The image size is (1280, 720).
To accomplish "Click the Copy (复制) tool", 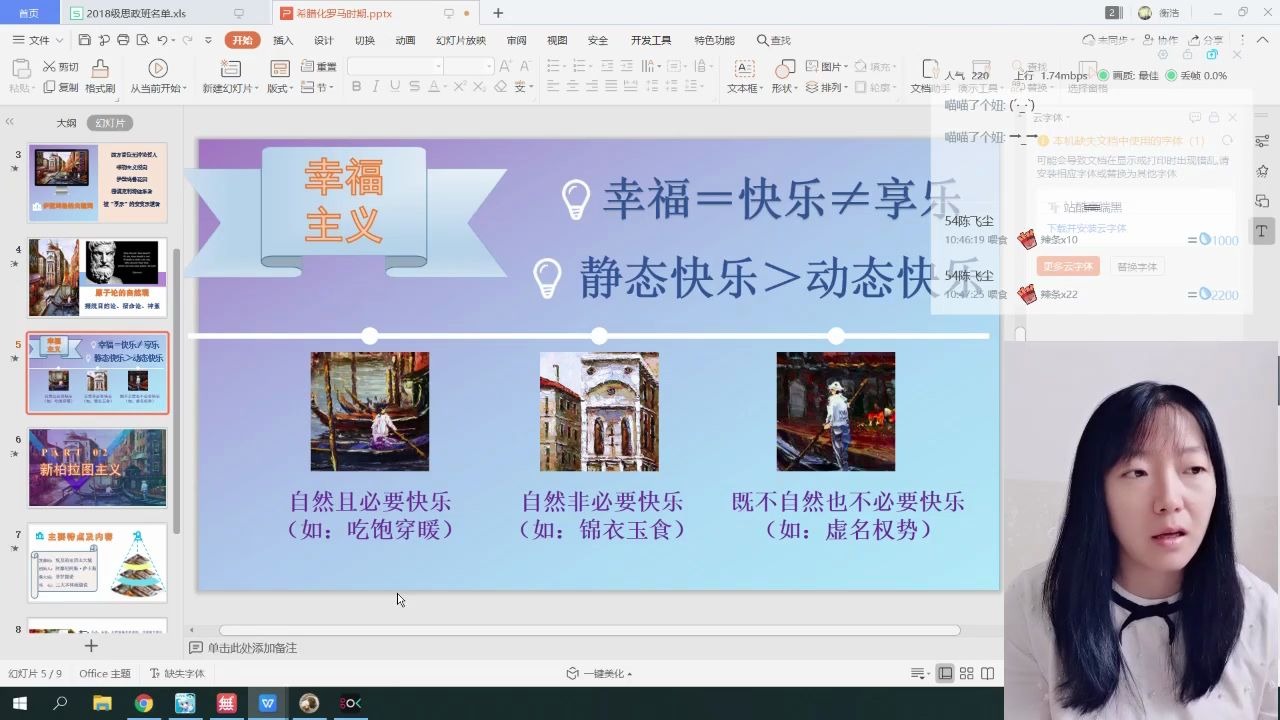I will 60,87.
